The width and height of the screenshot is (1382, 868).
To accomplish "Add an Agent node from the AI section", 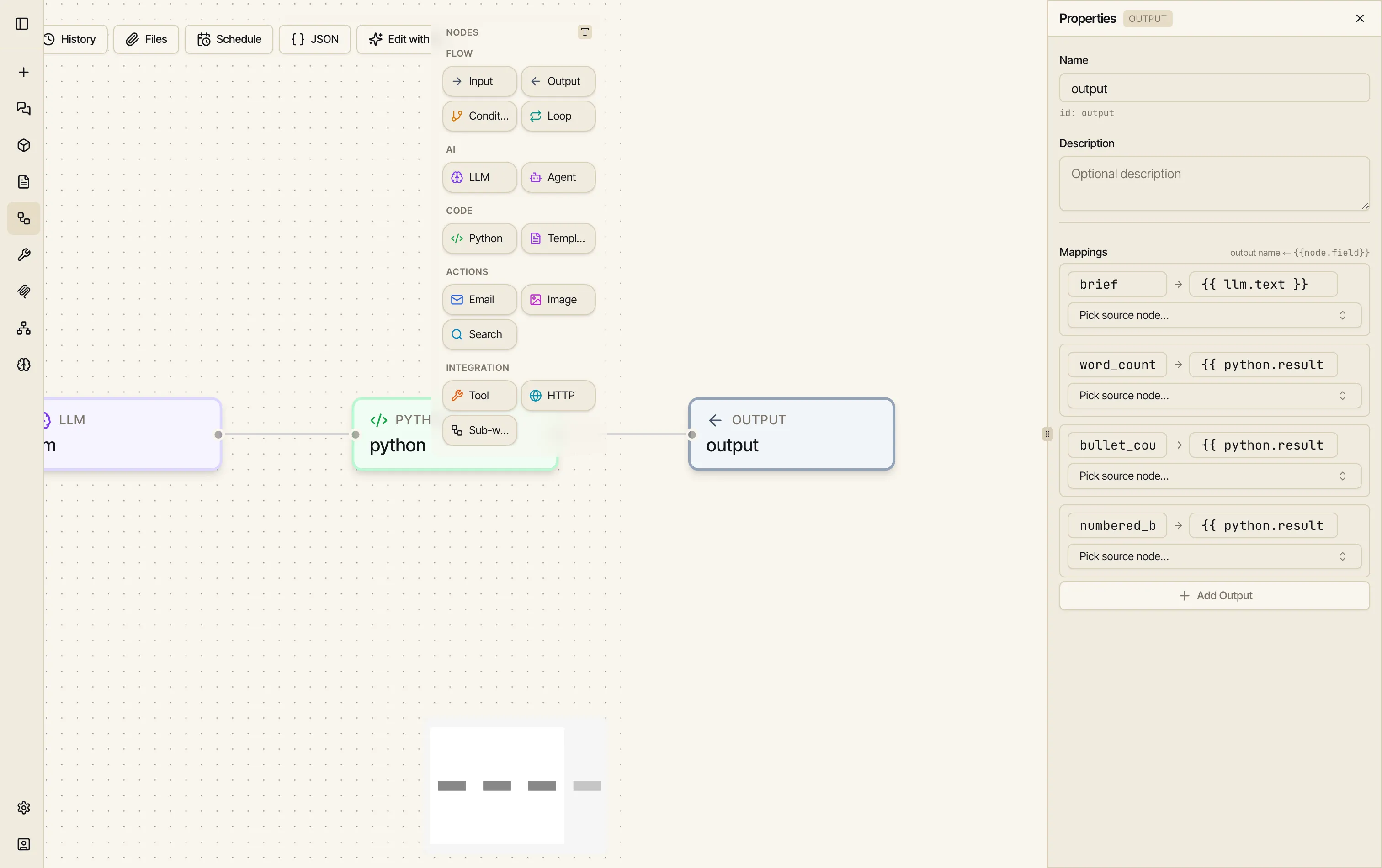I will (558, 177).
